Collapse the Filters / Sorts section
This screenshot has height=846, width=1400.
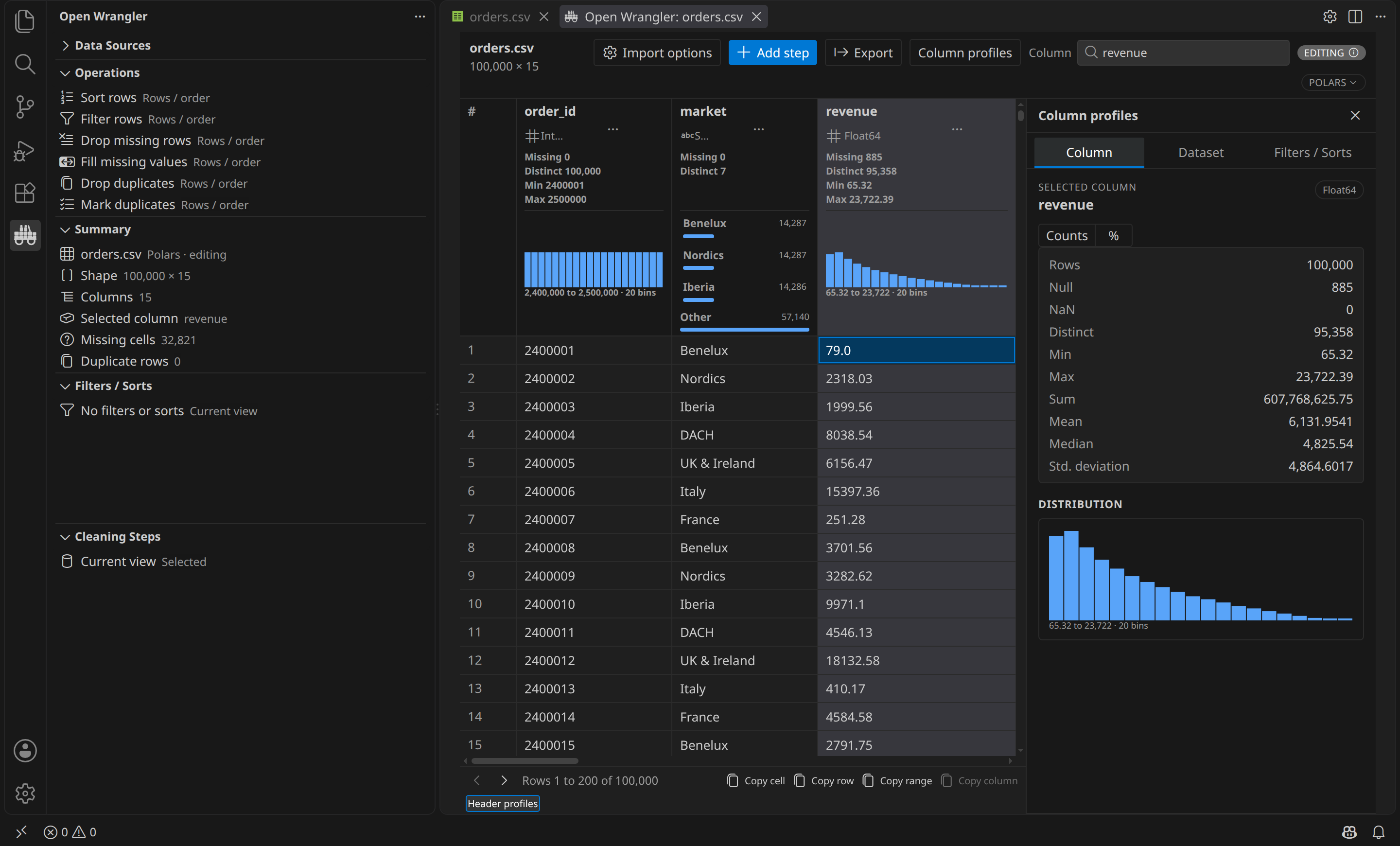113,386
